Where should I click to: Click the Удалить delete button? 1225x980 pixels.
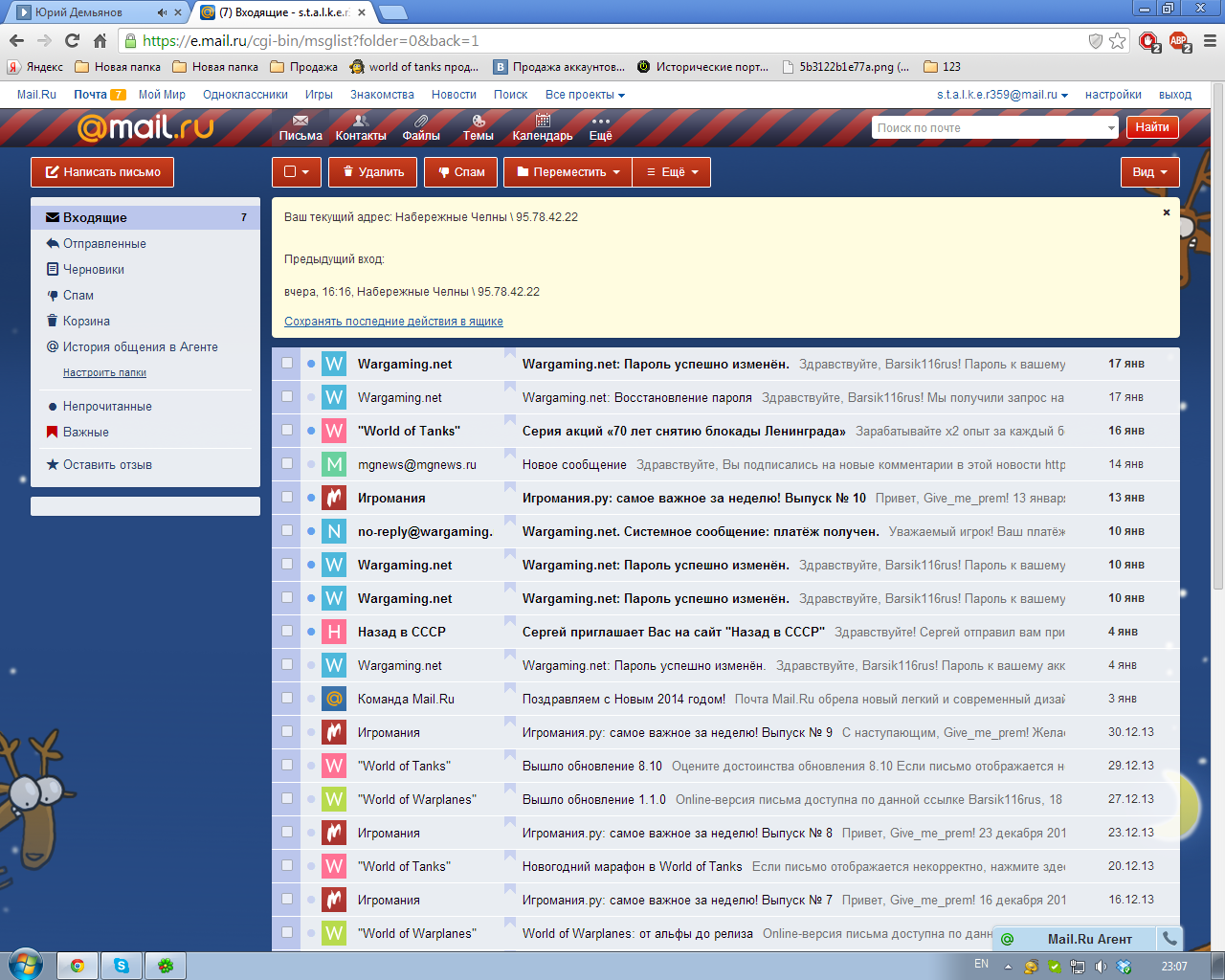(x=373, y=172)
